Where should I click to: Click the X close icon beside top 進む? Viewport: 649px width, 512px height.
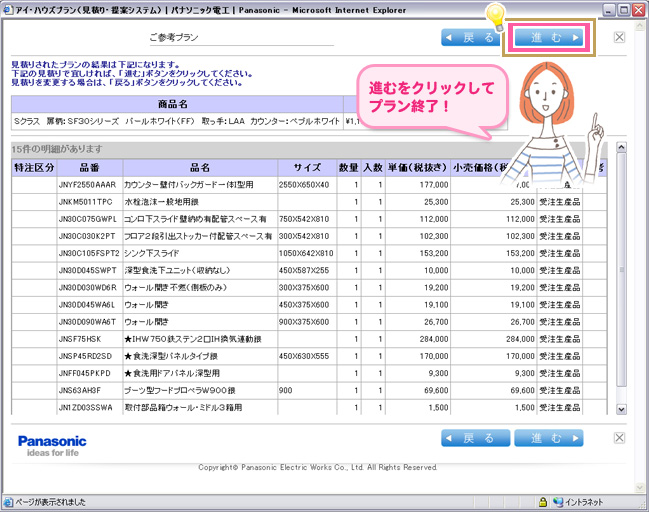point(619,38)
